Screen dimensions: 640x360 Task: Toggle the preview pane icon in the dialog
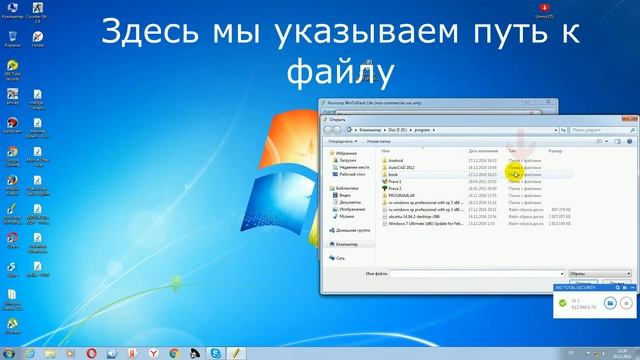tap(618, 141)
